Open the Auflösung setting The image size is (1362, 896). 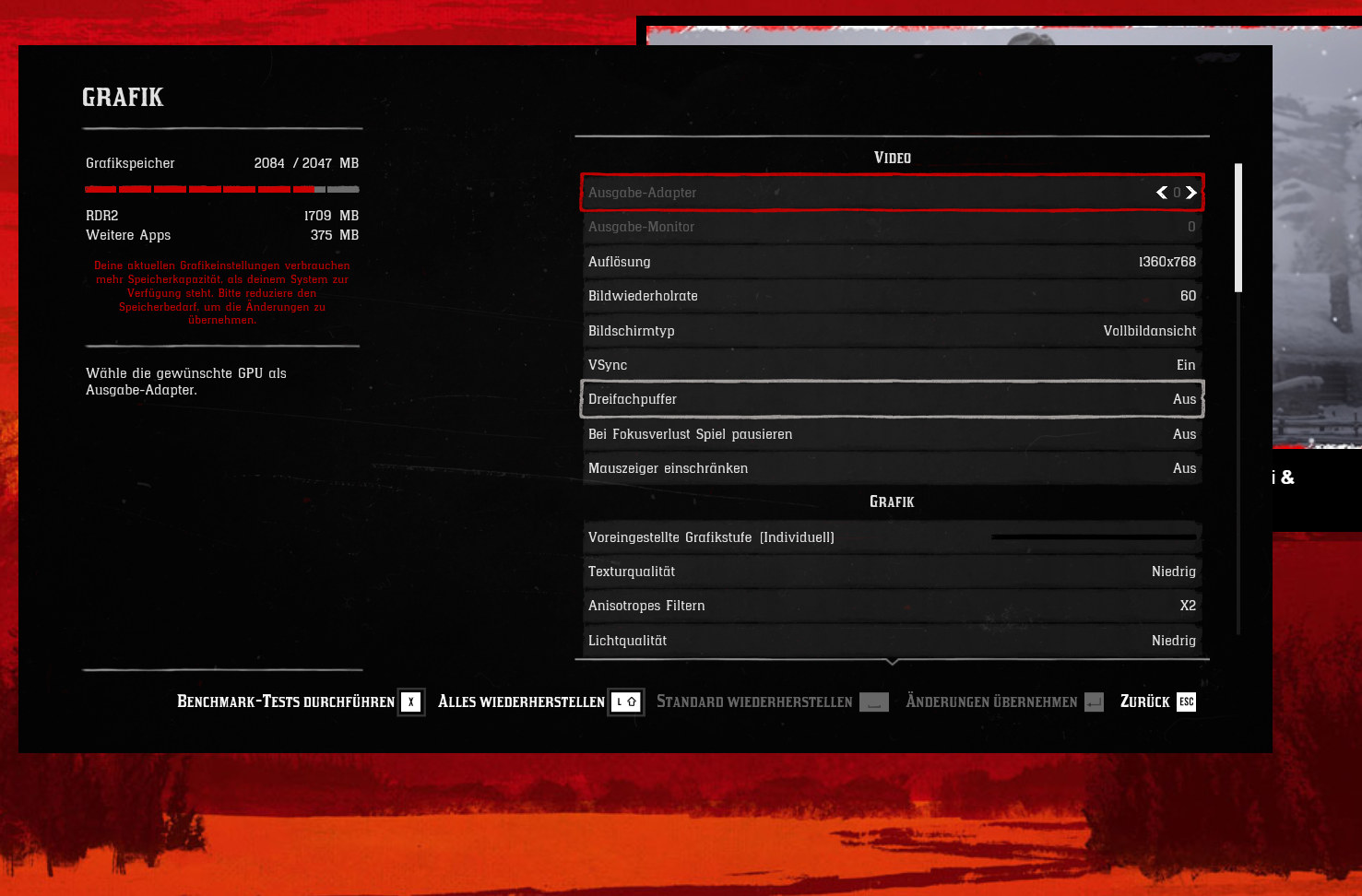(x=891, y=261)
